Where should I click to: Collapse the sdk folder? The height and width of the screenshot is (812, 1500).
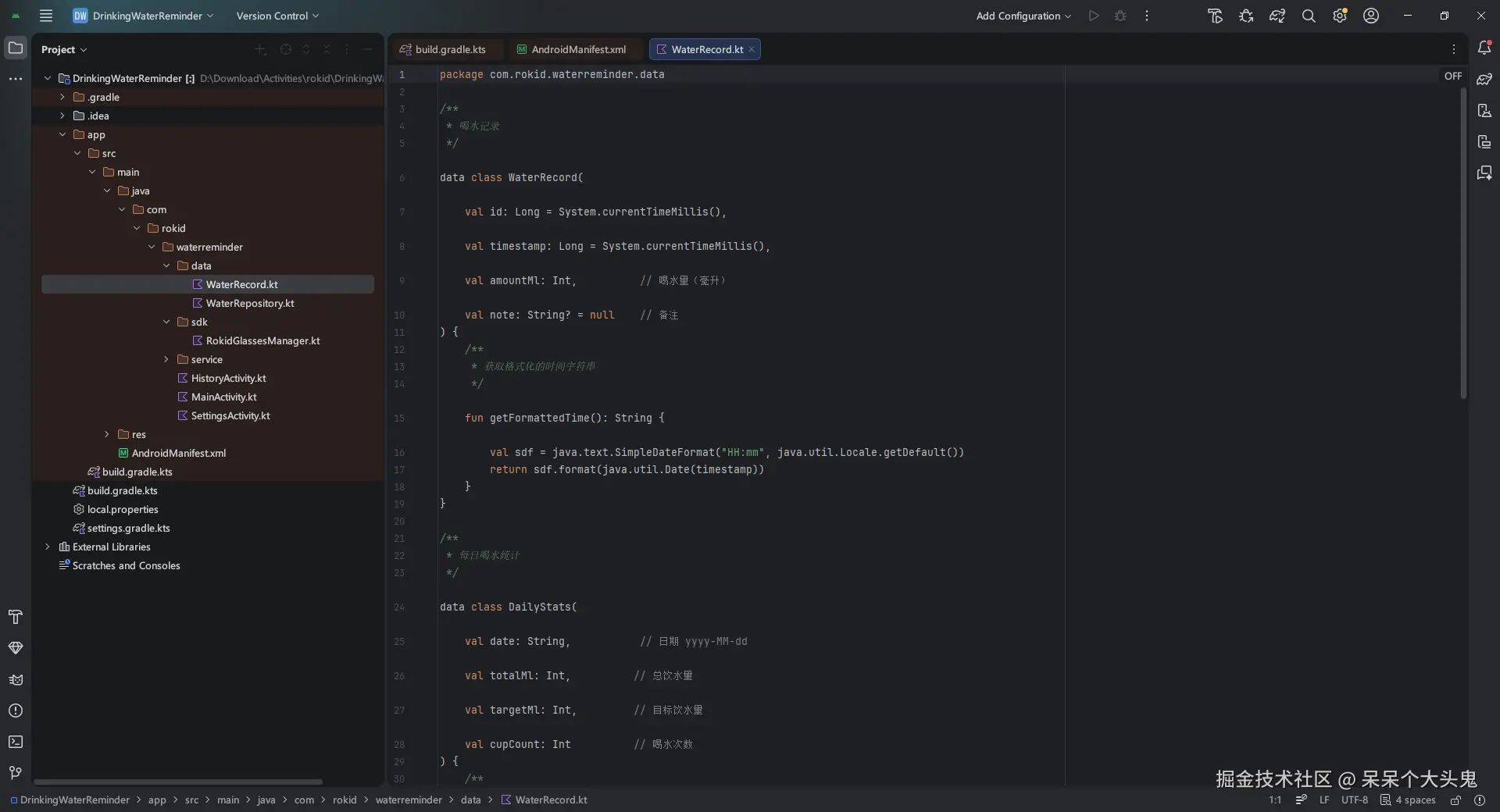click(x=166, y=322)
